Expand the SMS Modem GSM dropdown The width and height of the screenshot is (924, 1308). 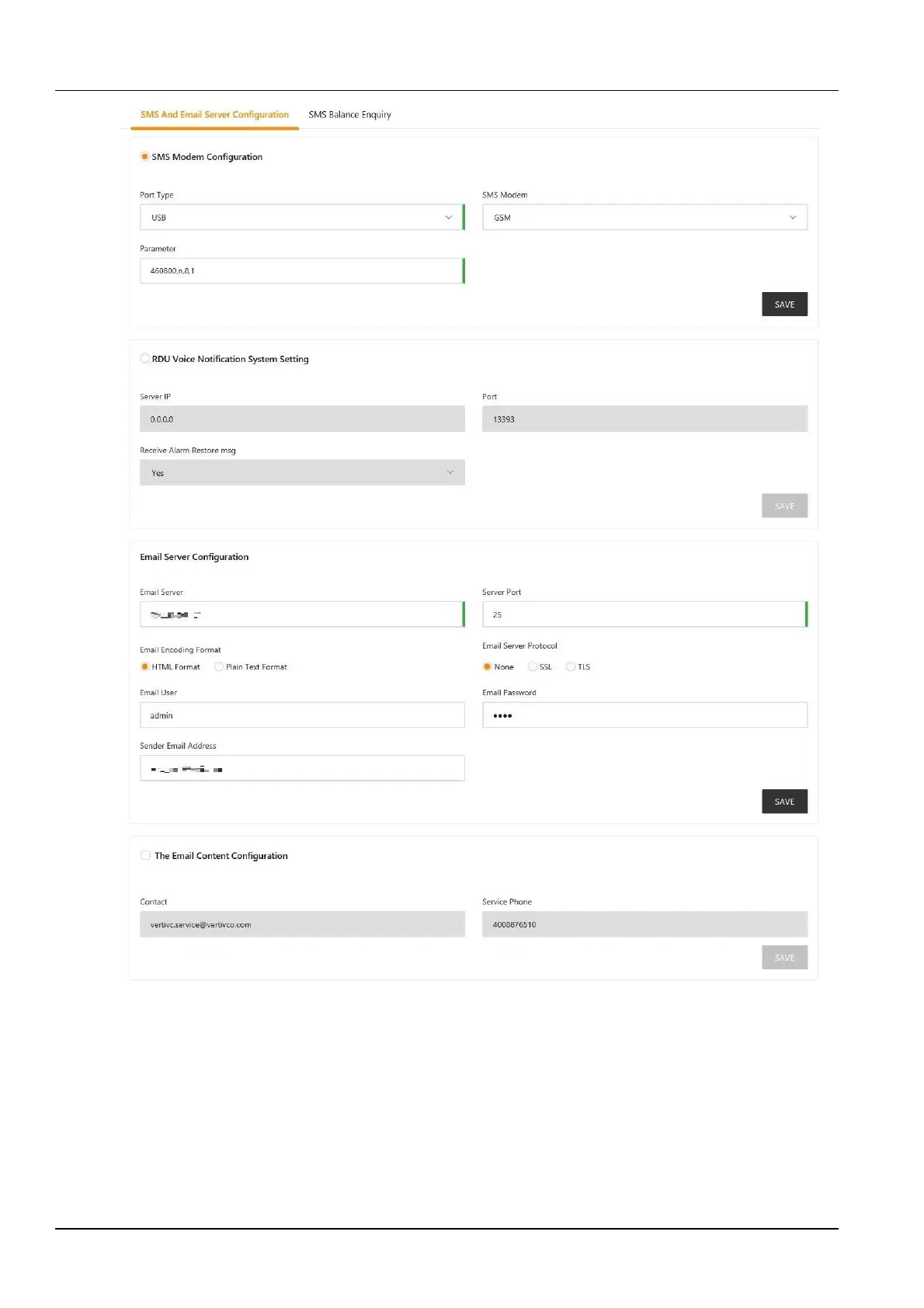click(644, 217)
